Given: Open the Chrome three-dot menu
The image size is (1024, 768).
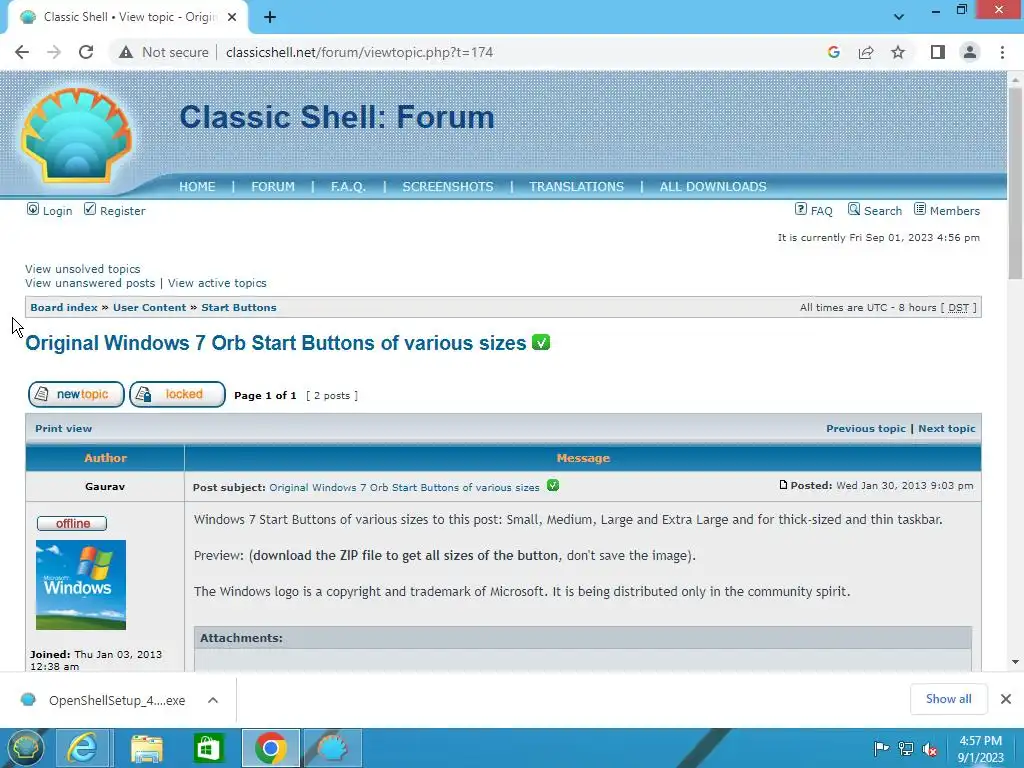Looking at the screenshot, I should [1002, 52].
